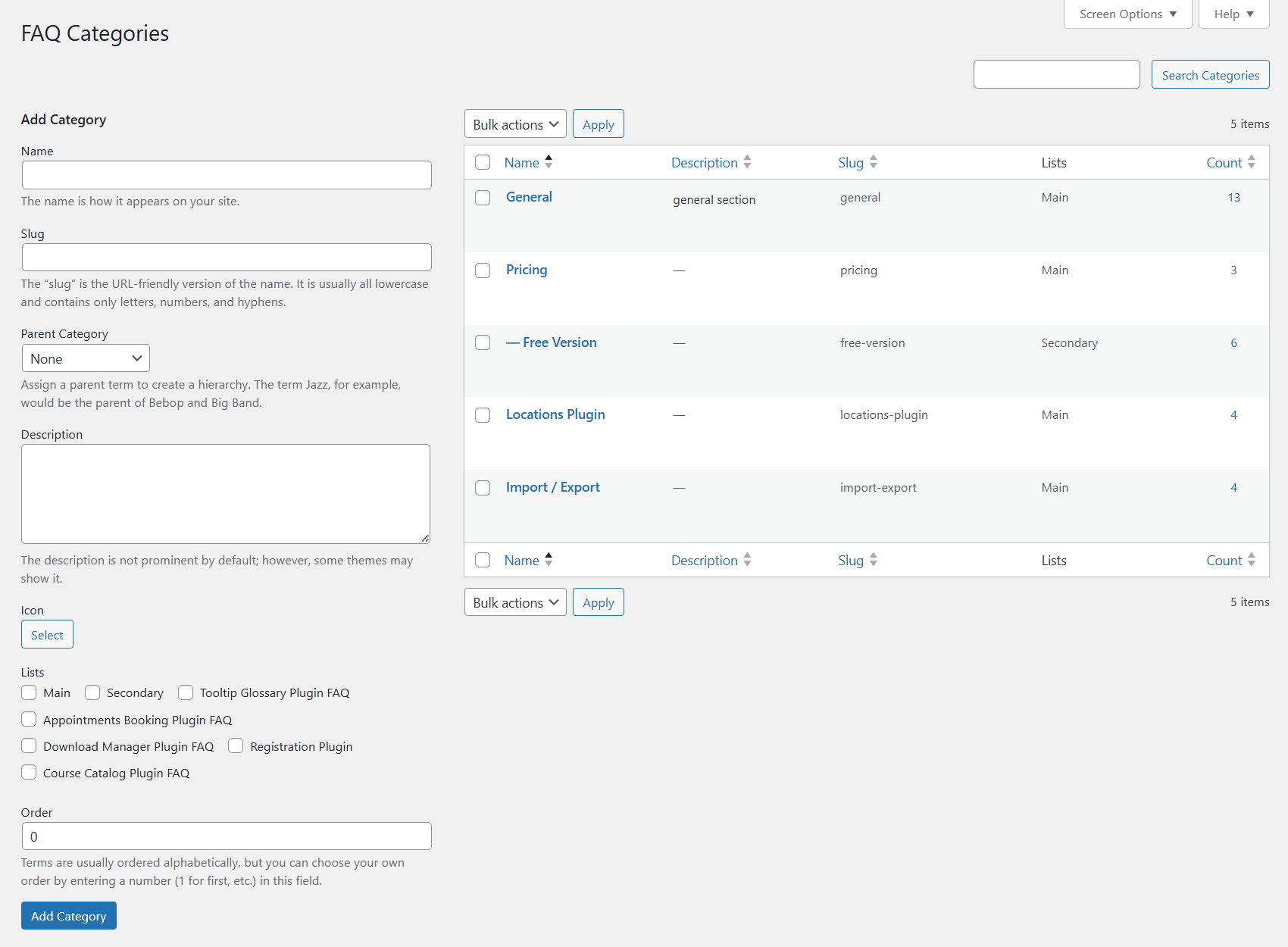The image size is (1288, 947).
Task: Expand the Parent Category dropdown
Action: [86, 358]
